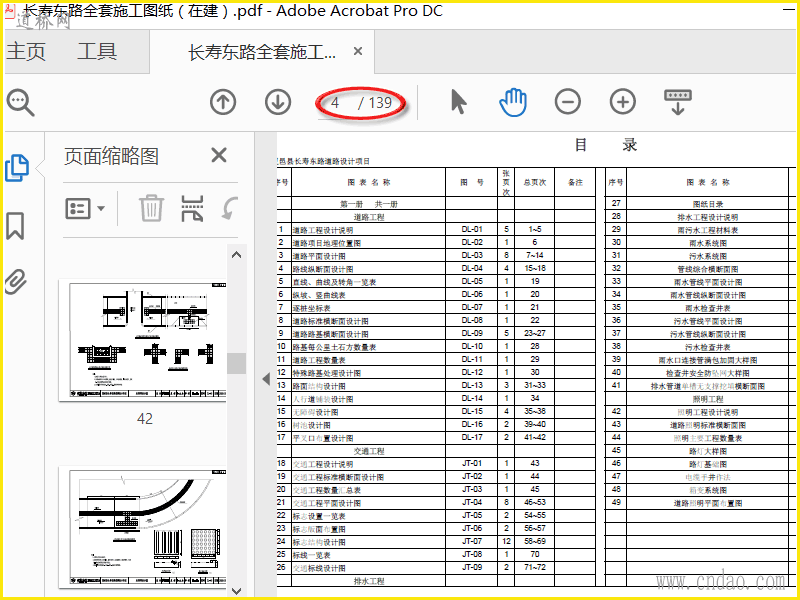Rotate page with the curved arrow icon

click(230, 209)
